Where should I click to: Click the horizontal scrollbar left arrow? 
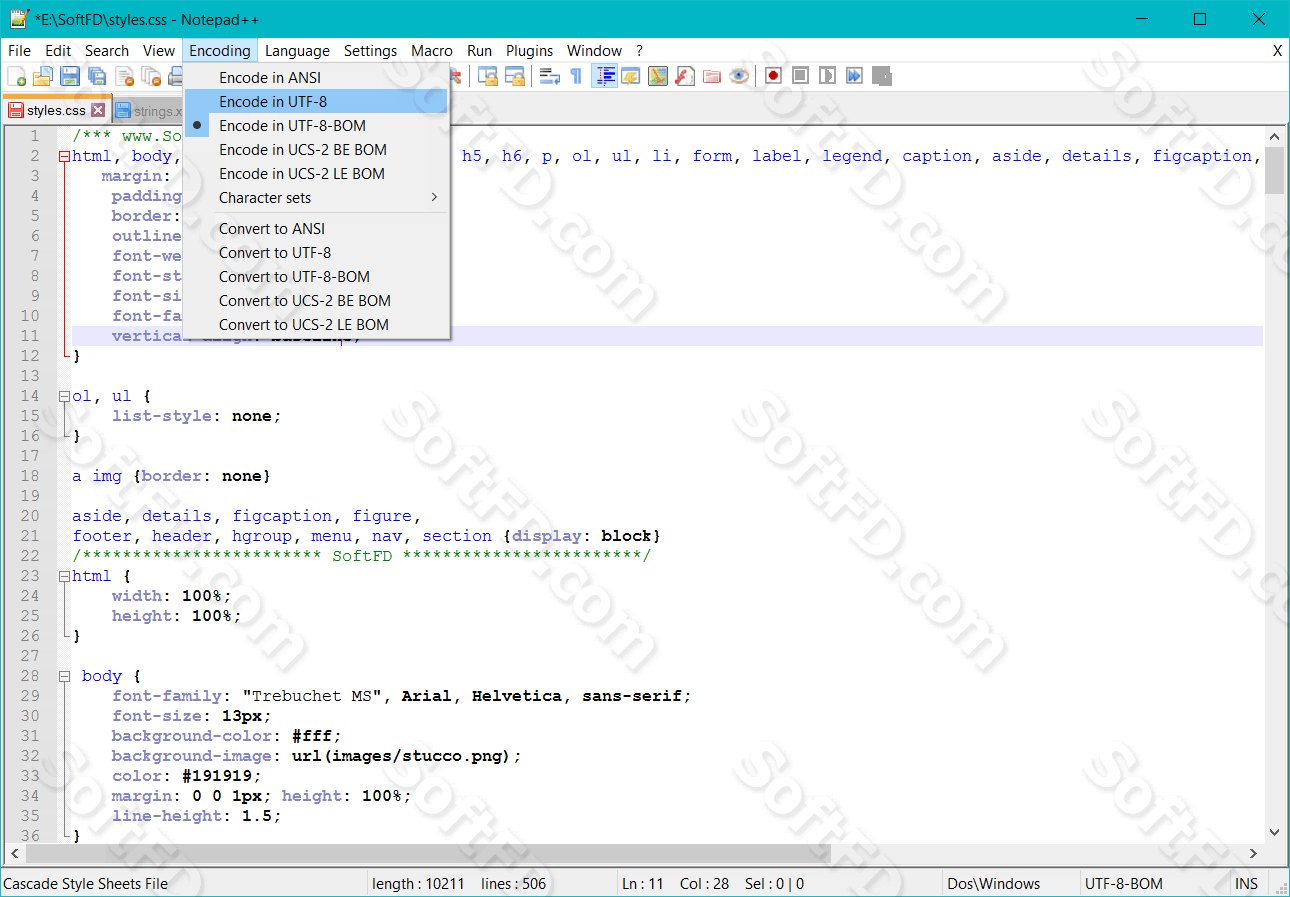click(15, 854)
